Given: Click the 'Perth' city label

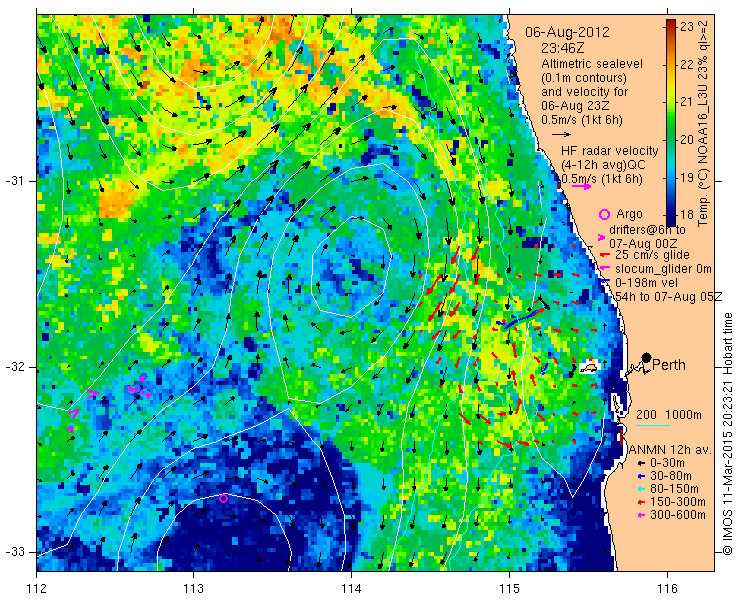Looking at the screenshot, I should 669,365.
